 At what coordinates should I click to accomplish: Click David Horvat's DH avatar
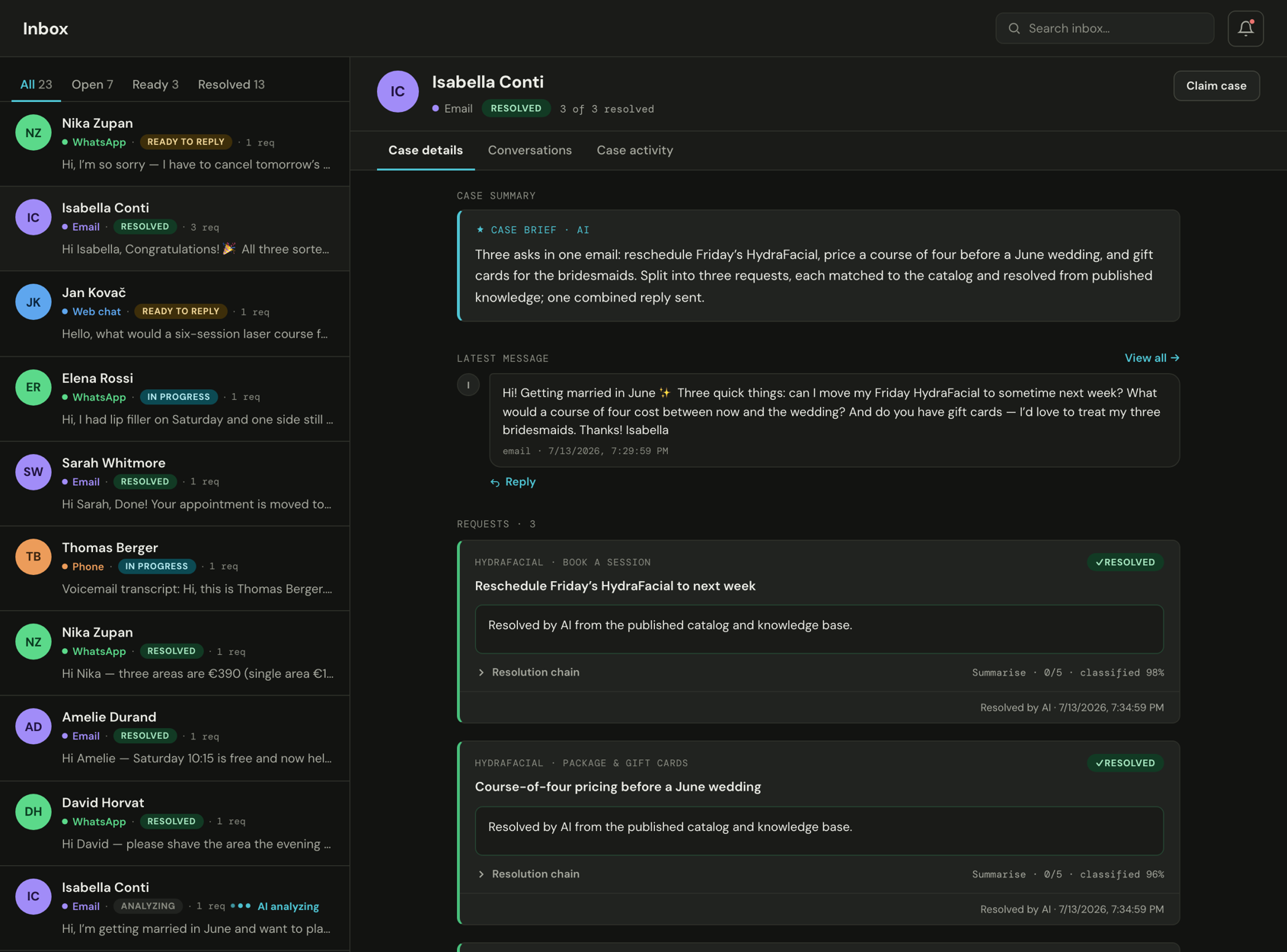point(33,812)
